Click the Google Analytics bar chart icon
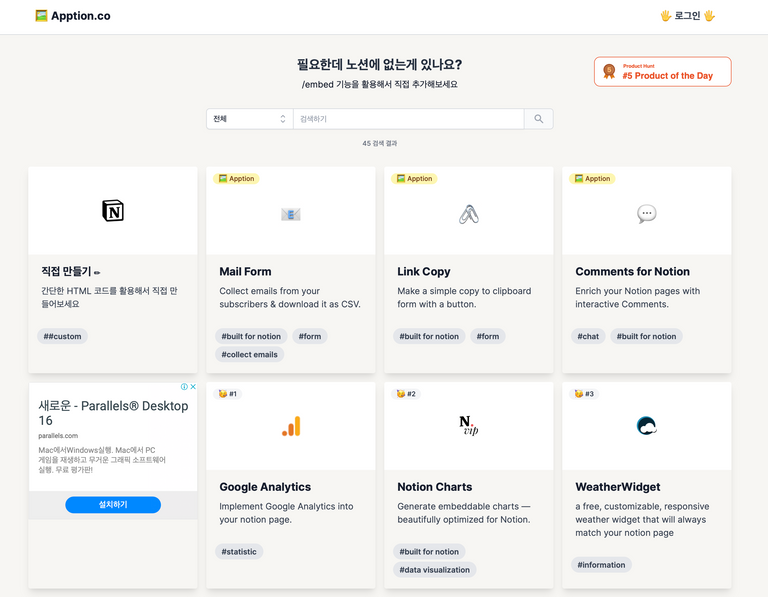The image size is (768, 597). (291, 427)
